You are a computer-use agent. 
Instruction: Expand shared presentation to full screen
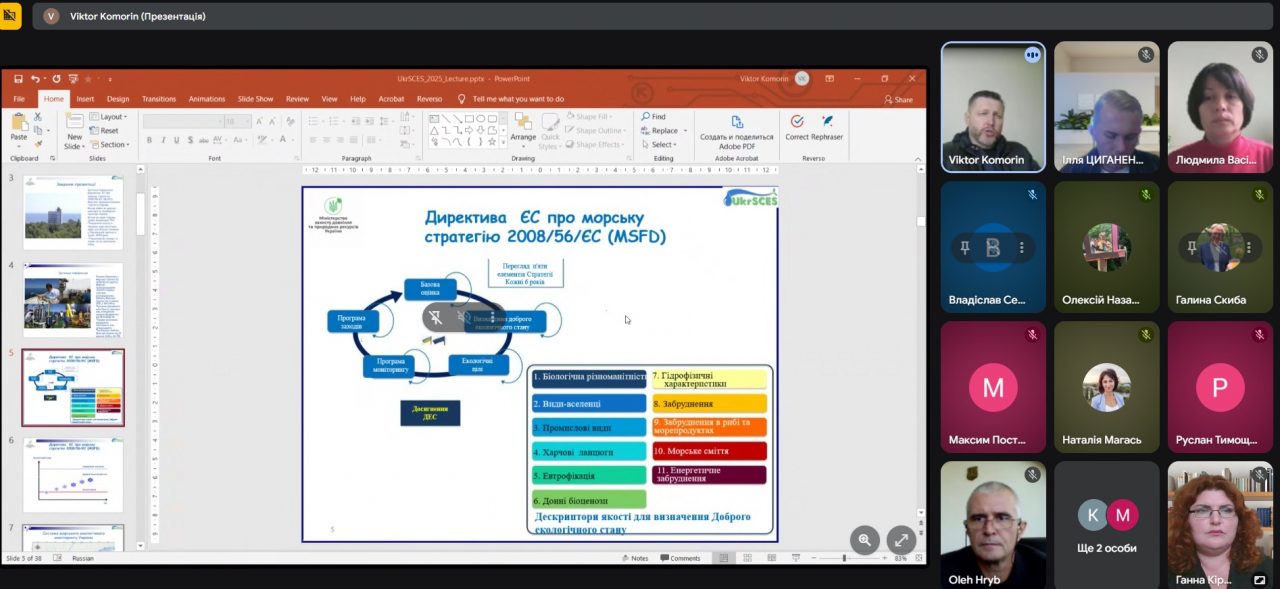[901, 540]
